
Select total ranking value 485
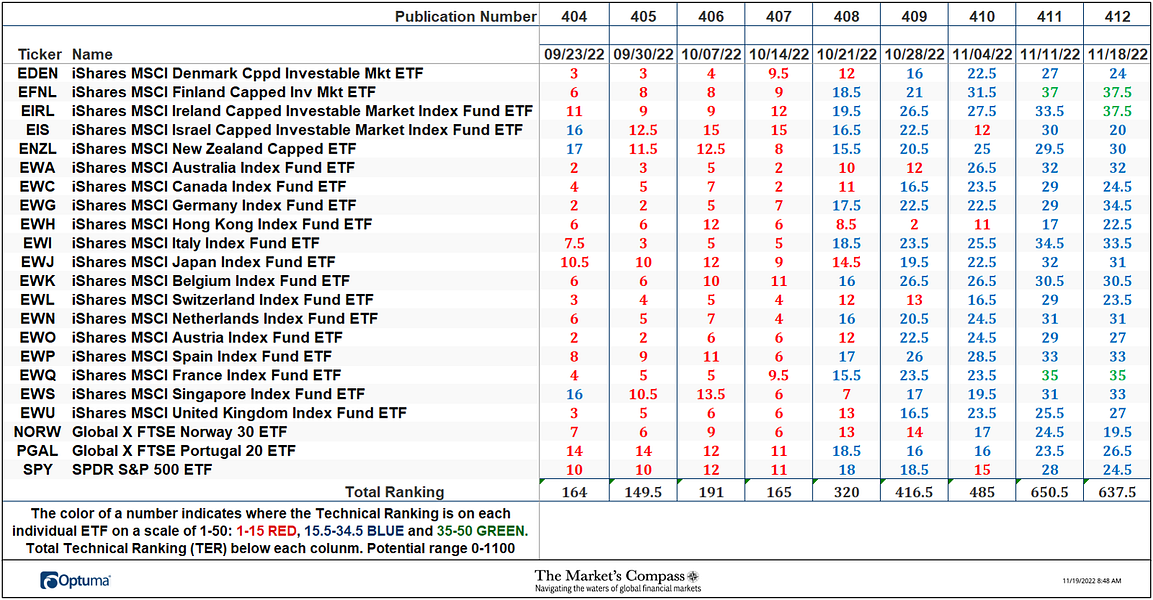coord(982,492)
